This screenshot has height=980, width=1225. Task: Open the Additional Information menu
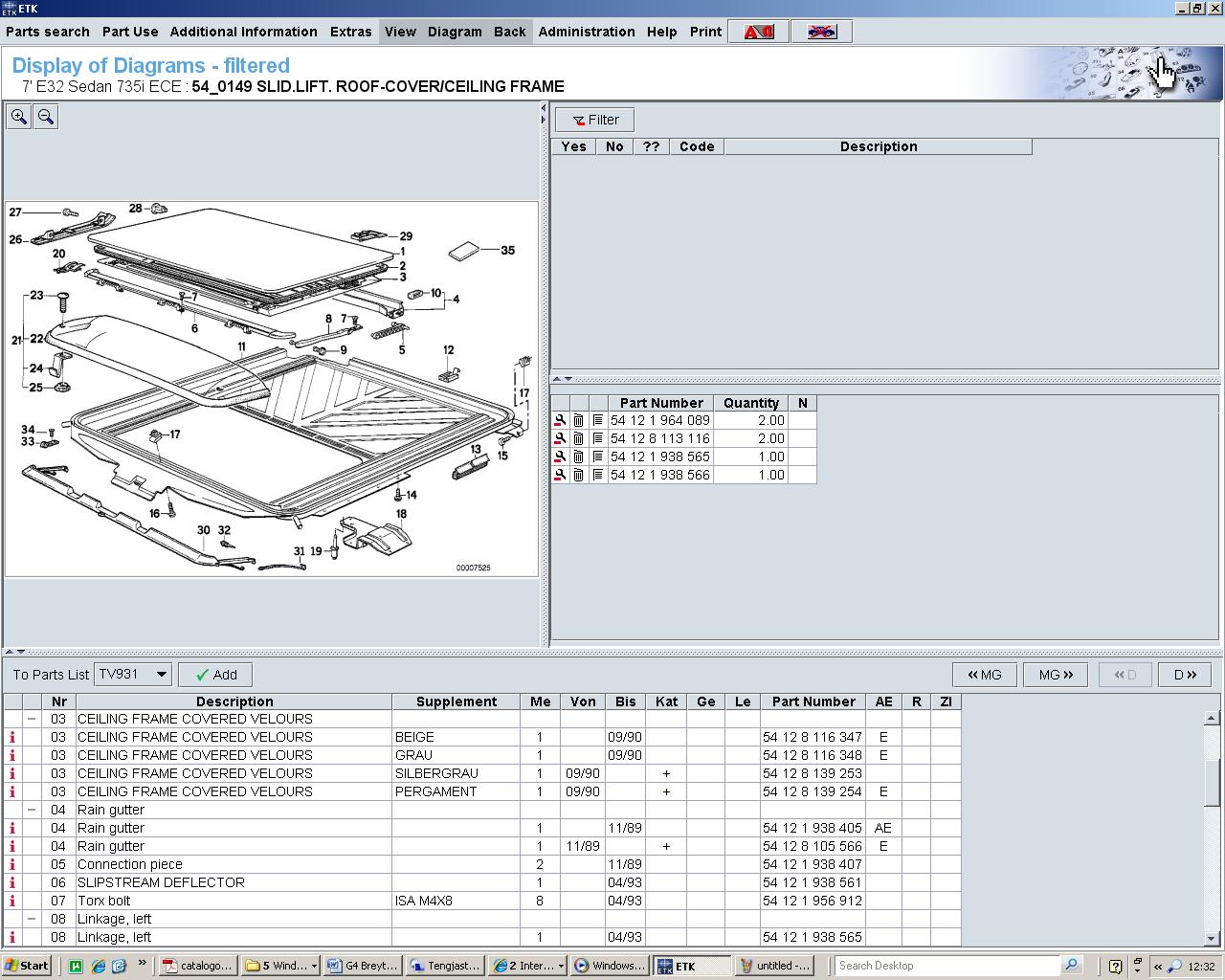(243, 32)
